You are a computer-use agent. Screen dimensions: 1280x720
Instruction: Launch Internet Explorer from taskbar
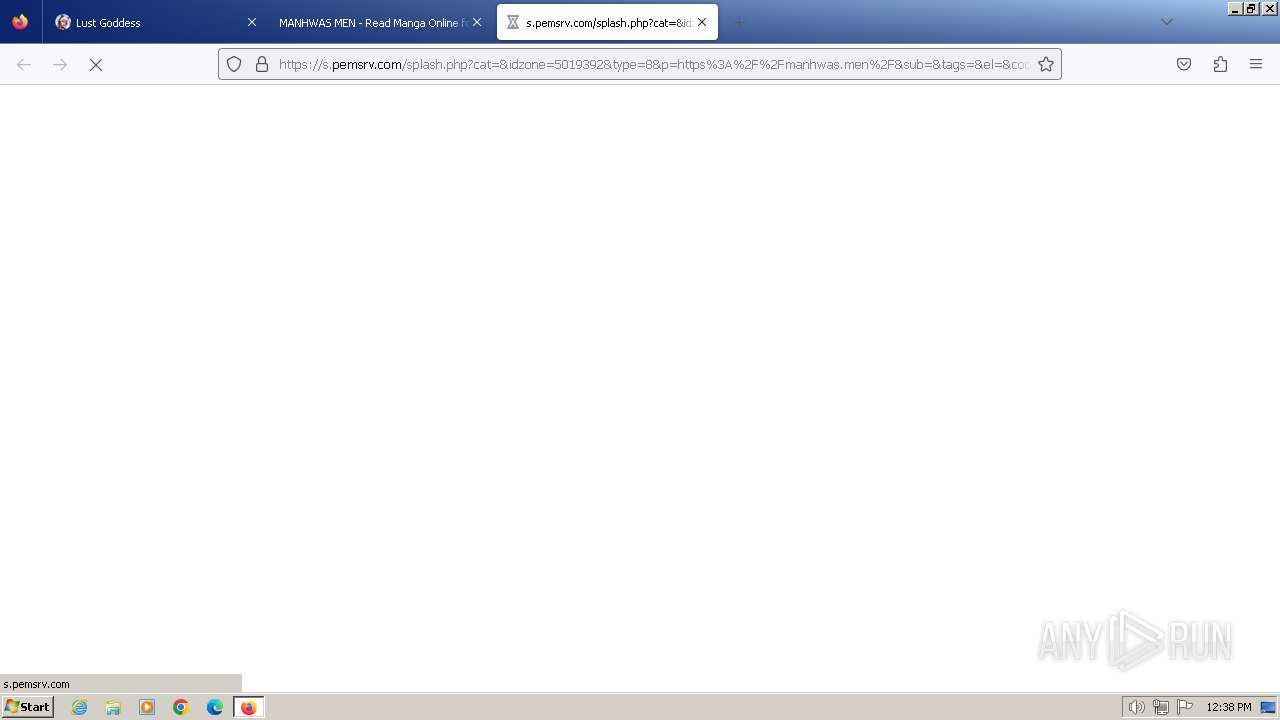[79, 707]
